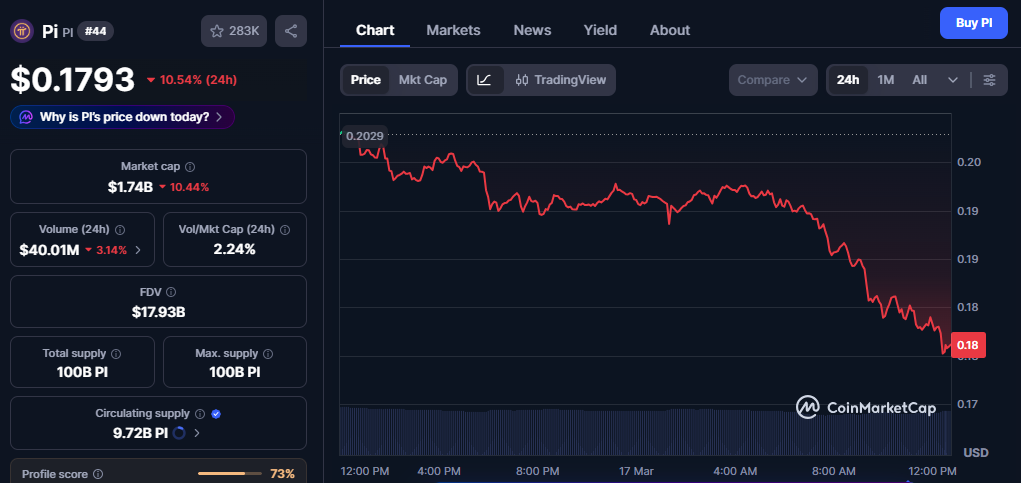This screenshot has width=1021, height=483.
Task: Select the line chart icon
Action: point(484,80)
